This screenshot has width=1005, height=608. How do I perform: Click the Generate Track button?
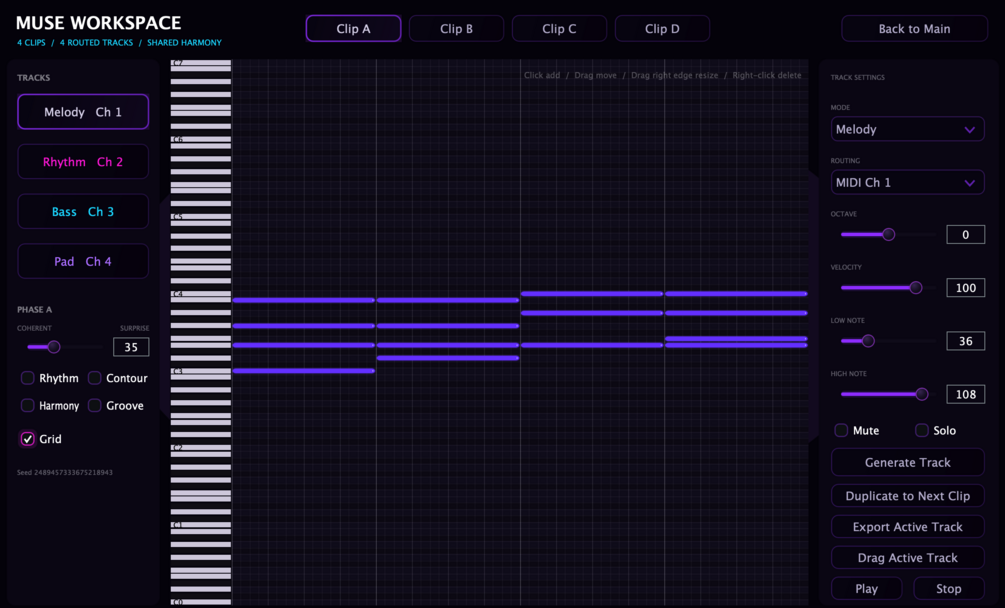908,463
